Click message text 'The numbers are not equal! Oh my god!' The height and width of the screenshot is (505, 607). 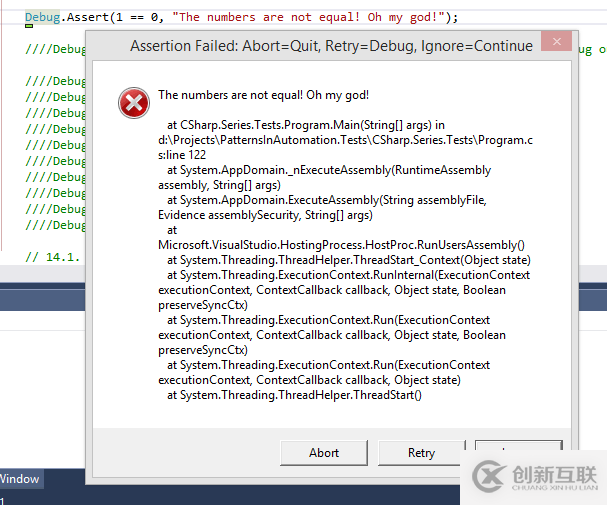click(x=264, y=95)
